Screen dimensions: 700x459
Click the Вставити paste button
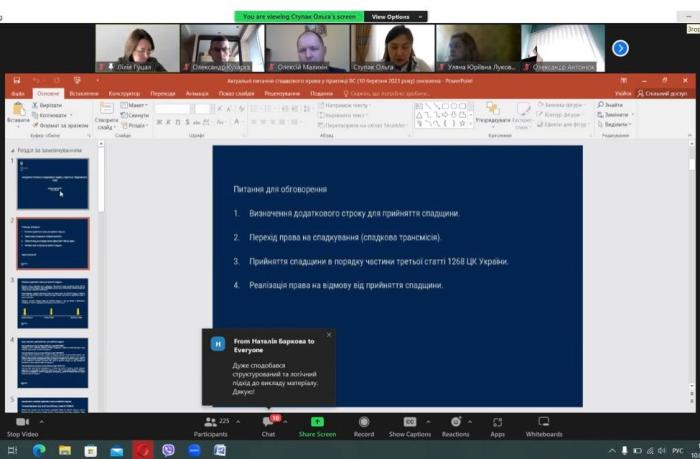click(18, 113)
